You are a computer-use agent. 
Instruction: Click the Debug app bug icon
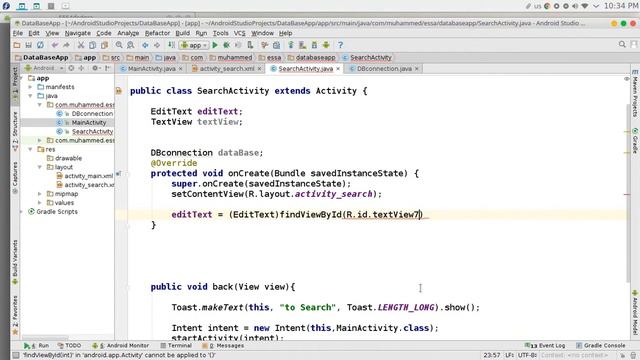pos(226,45)
